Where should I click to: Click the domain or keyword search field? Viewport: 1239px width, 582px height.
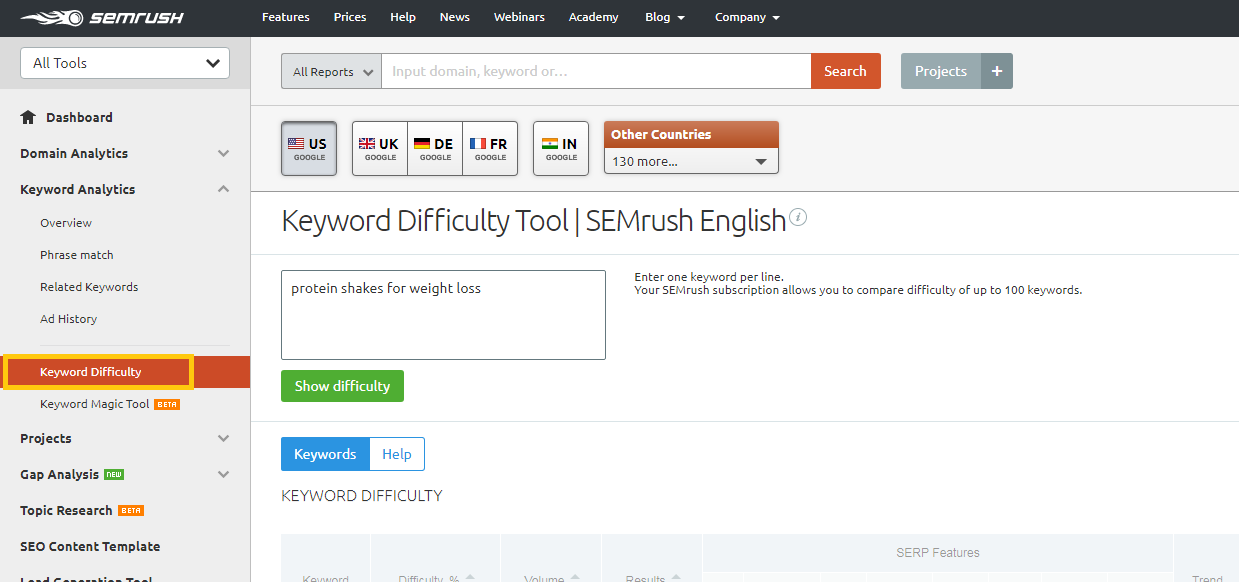(596, 71)
